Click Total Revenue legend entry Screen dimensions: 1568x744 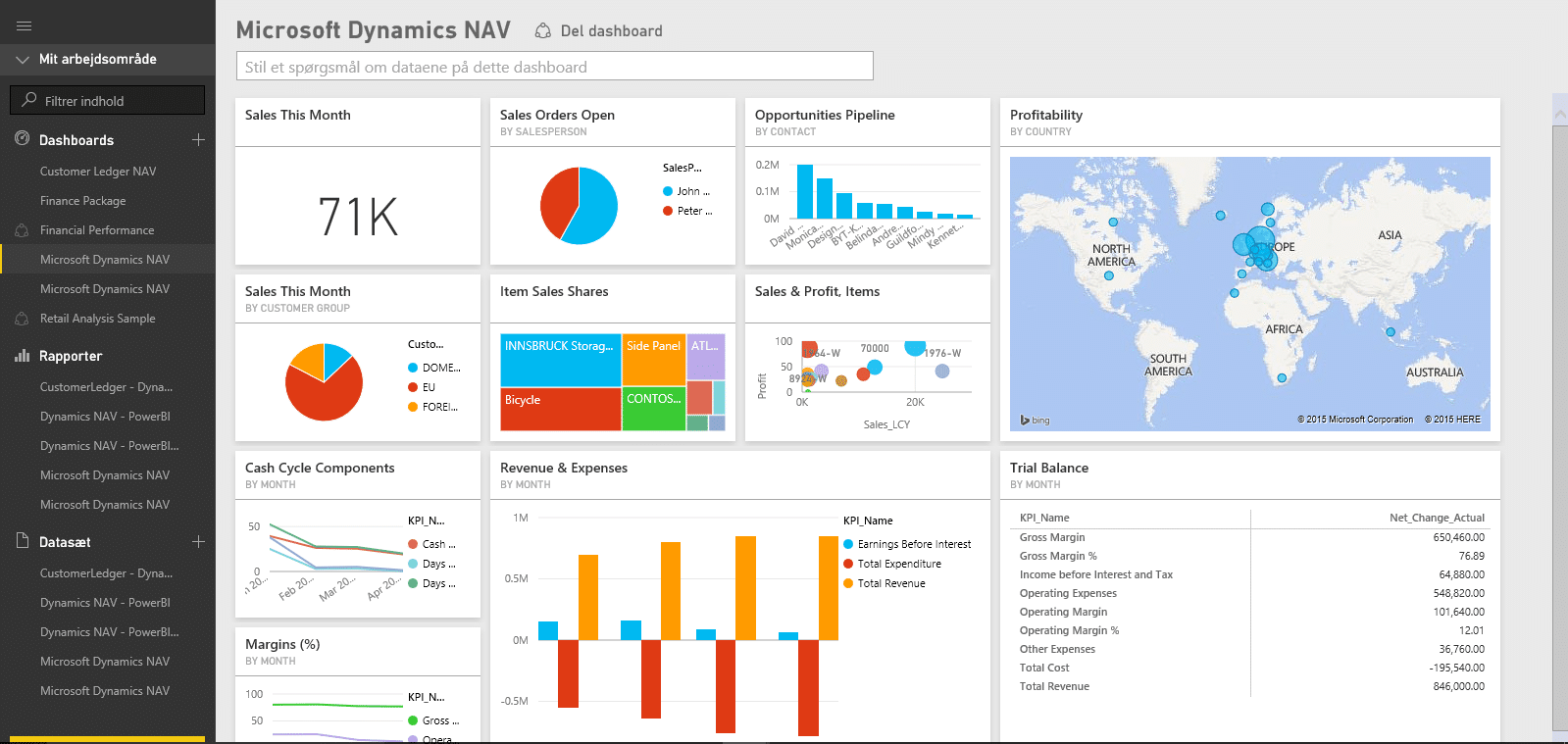(885, 583)
